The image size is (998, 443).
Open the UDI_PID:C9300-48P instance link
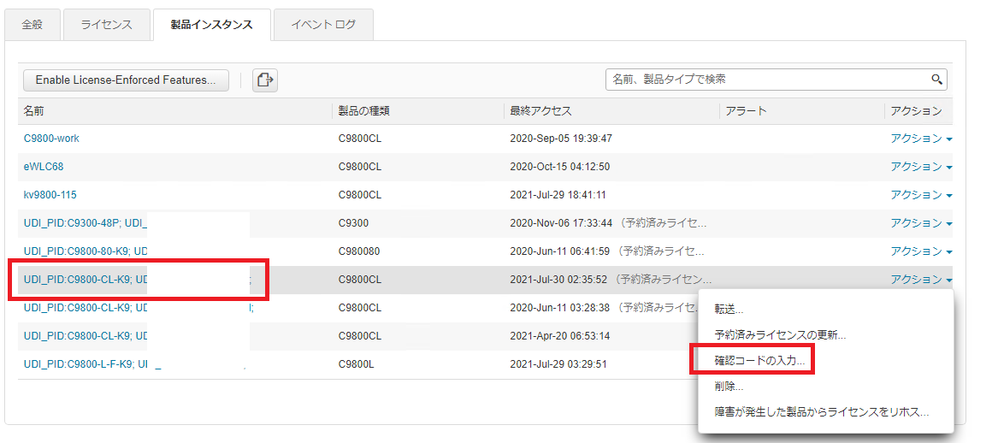(x=85, y=223)
